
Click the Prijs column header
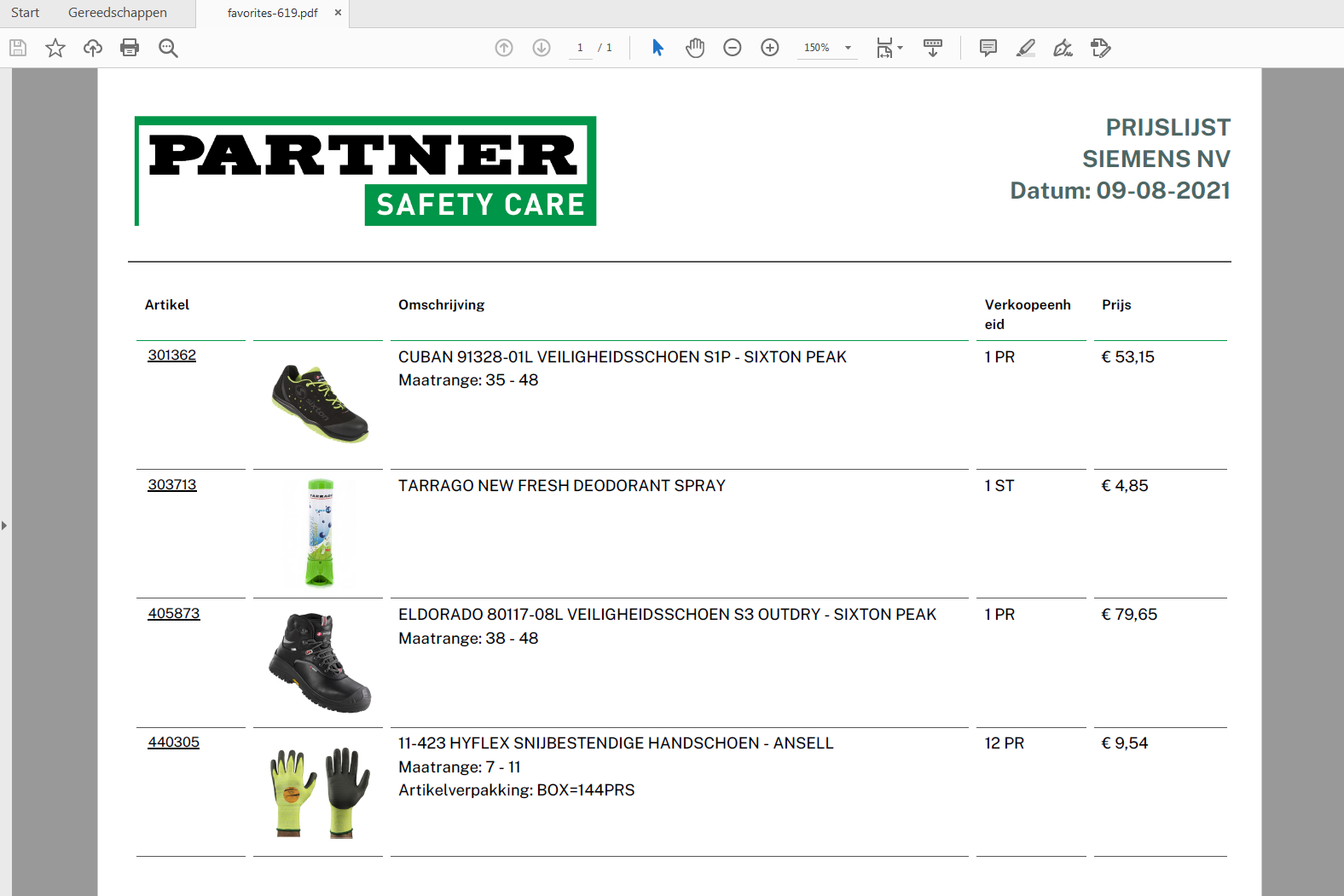(1116, 304)
